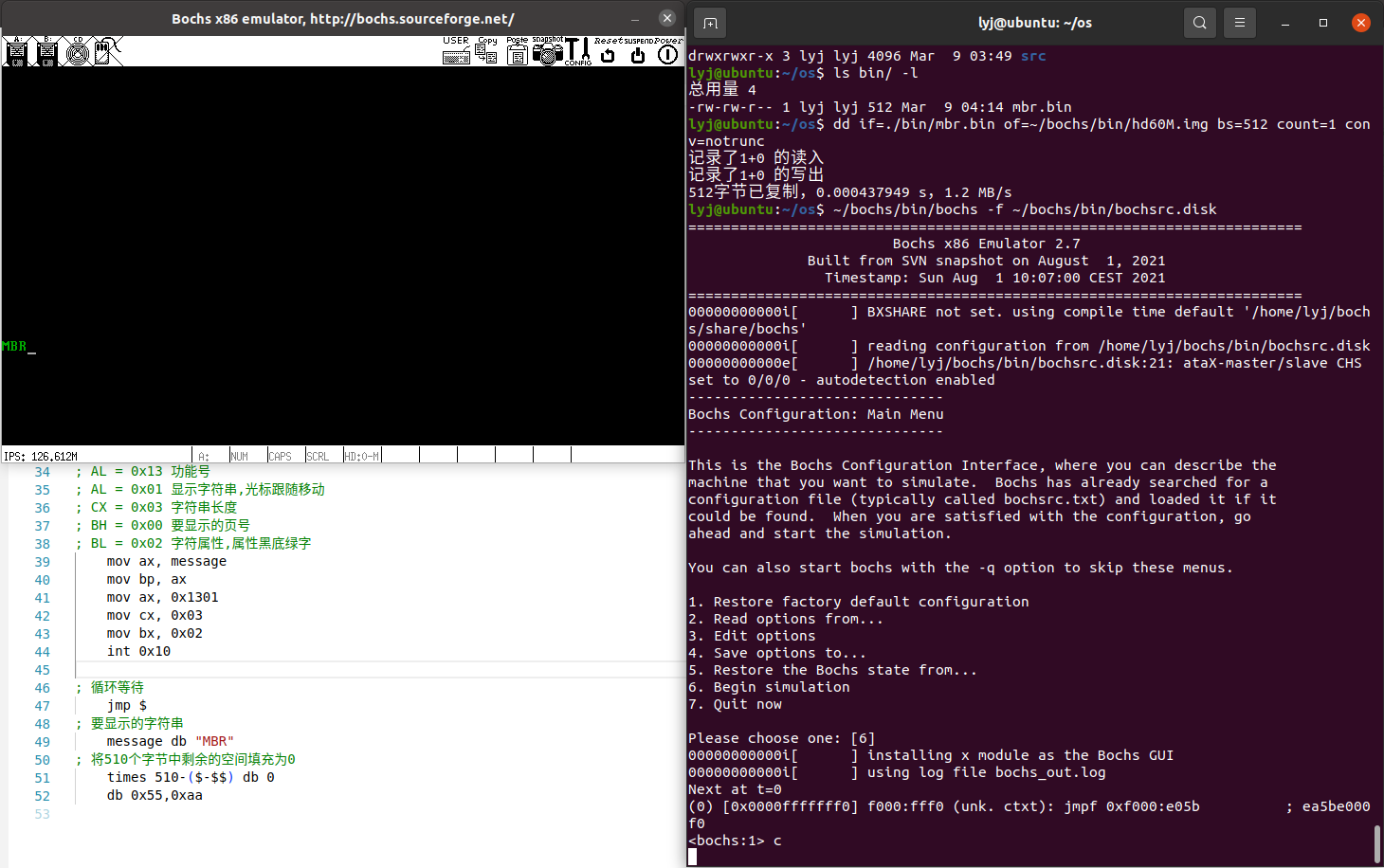Minimize the terminal window
Viewport: 1384px width, 868px height.
pos(1285,23)
